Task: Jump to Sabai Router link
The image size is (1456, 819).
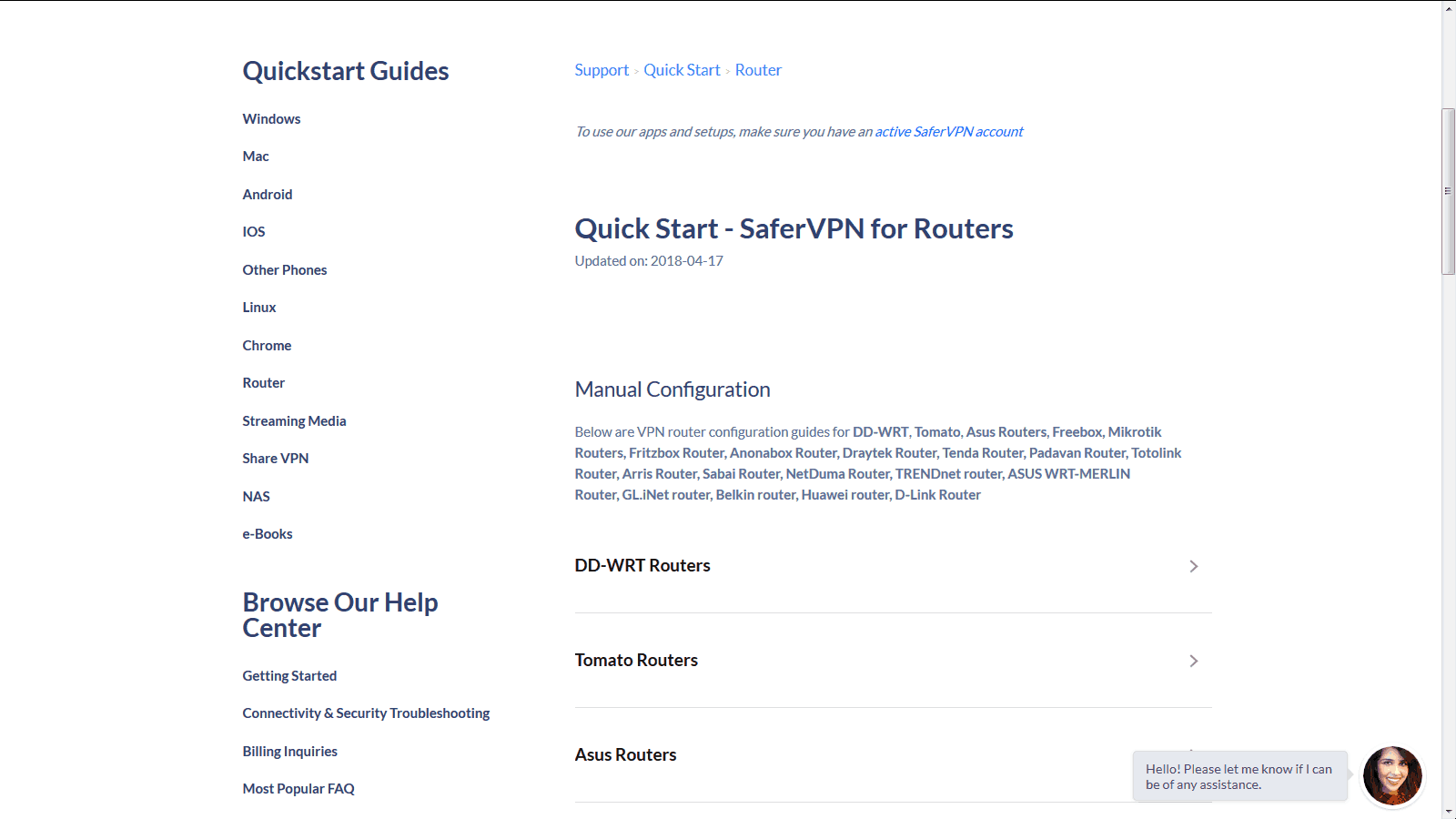Action: pyautogui.click(x=741, y=474)
